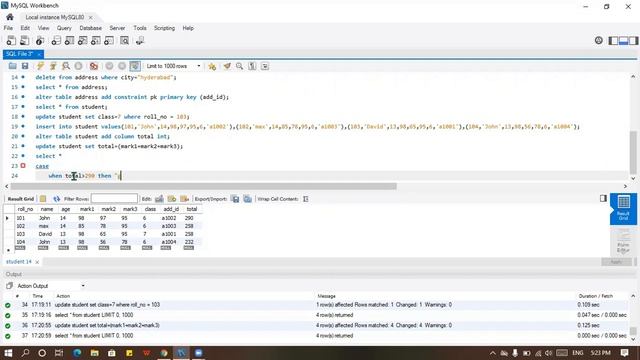
Task: Select the a1003 cell in result grid
Action: tap(169, 226)
